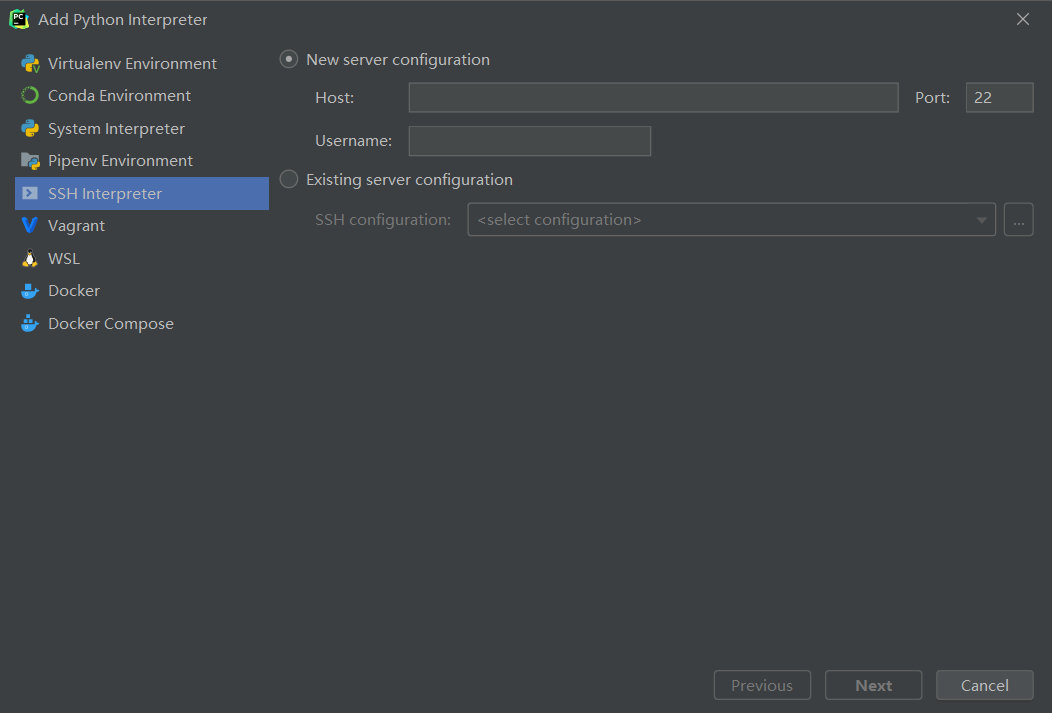Click the WSL penguin icon
The height and width of the screenshot is (713, 1052).
[30, 259]
